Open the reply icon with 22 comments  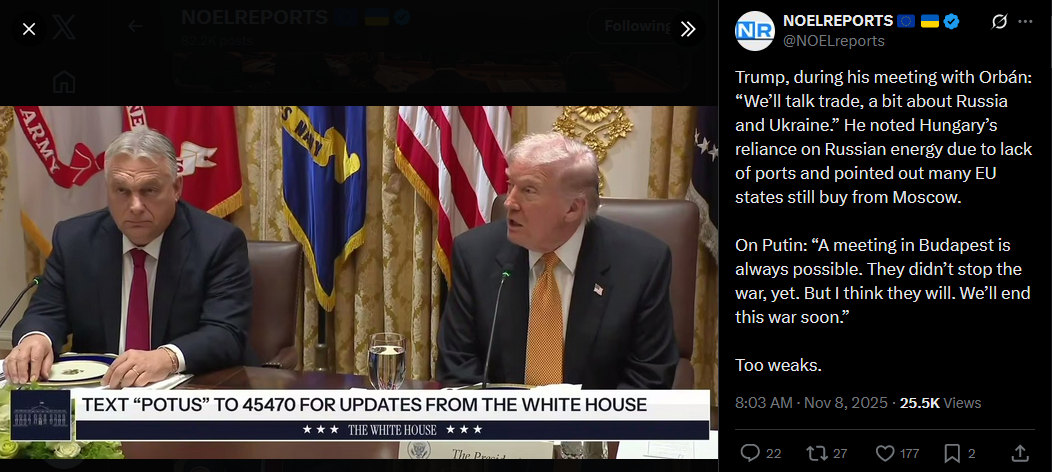pyautogui.click(x=761, y=454)
